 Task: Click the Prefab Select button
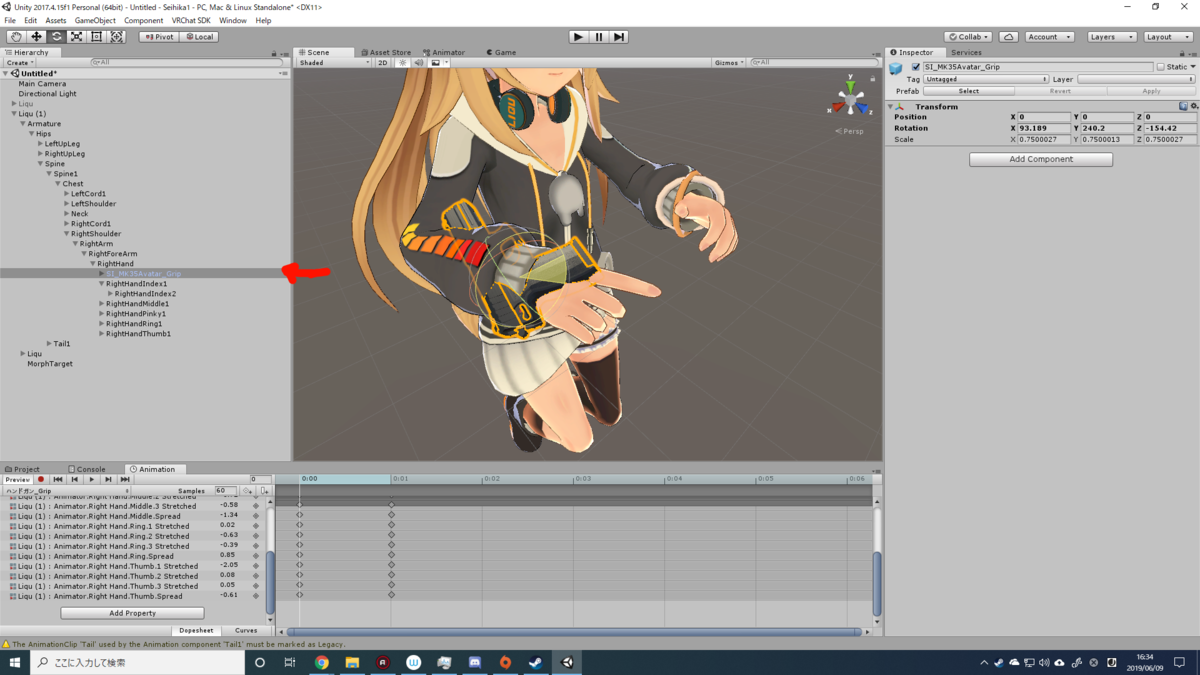click(969, 91)
